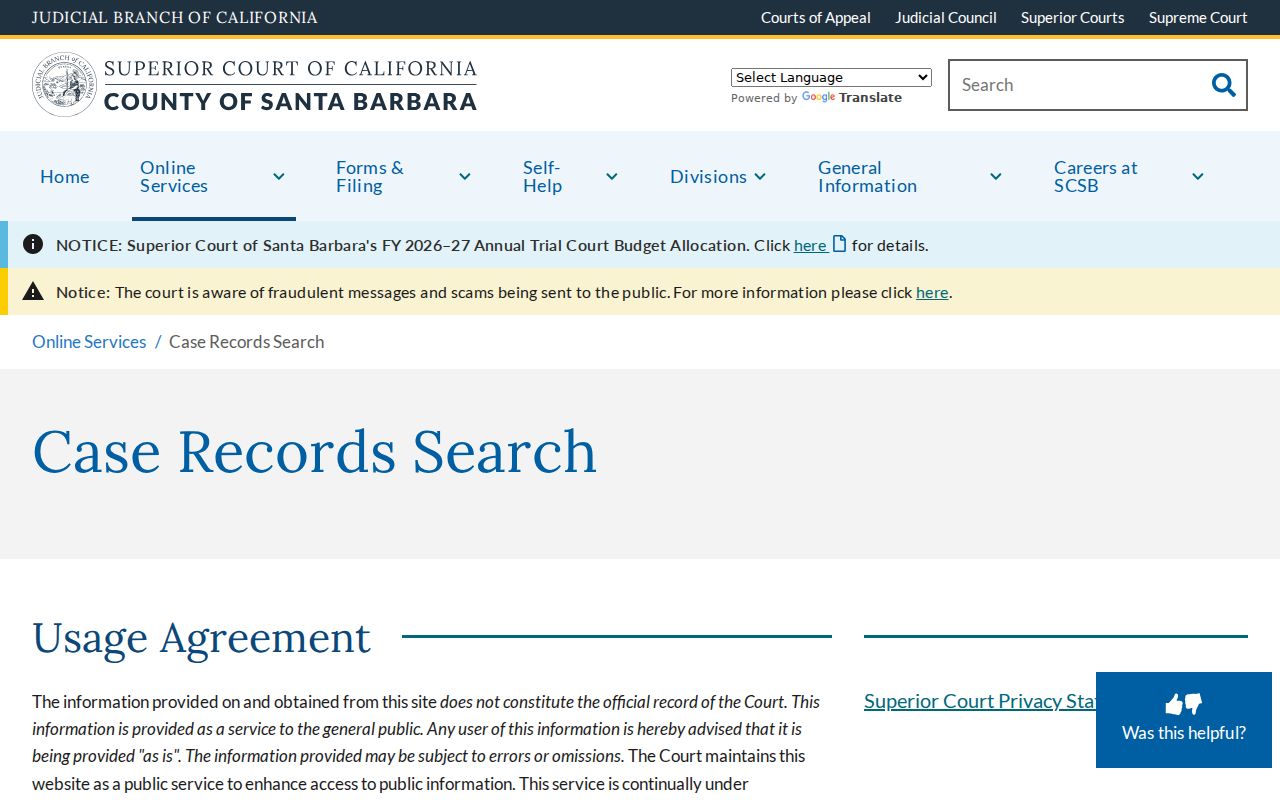This screenshot has width=1280, height=800.
Task: Expand the Self-Help menu chevron
Action: (612, 177)
